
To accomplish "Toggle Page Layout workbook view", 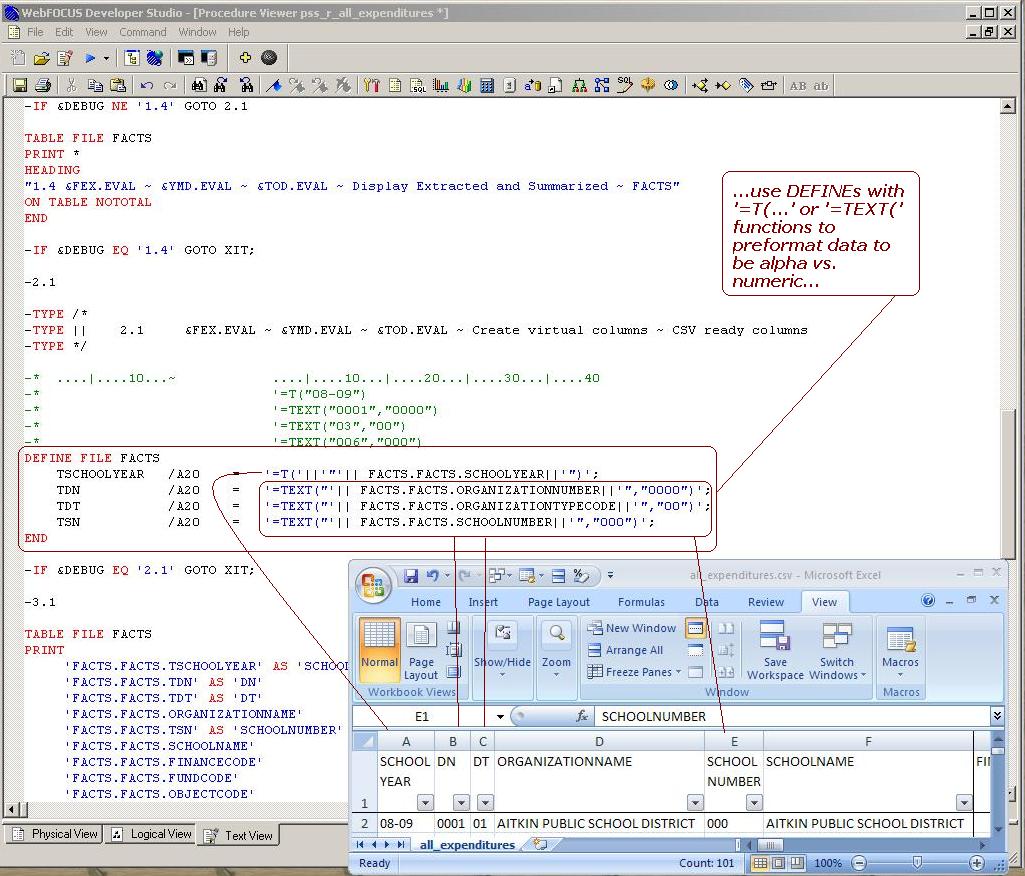I will click(x=421, y=652).
